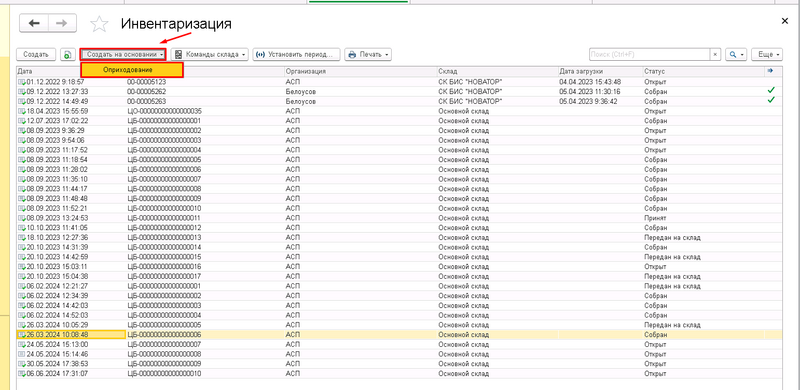This screenshot has height=390, width=800.
Task: Sort by the Организация column header
Action: (x=306, y=71)
